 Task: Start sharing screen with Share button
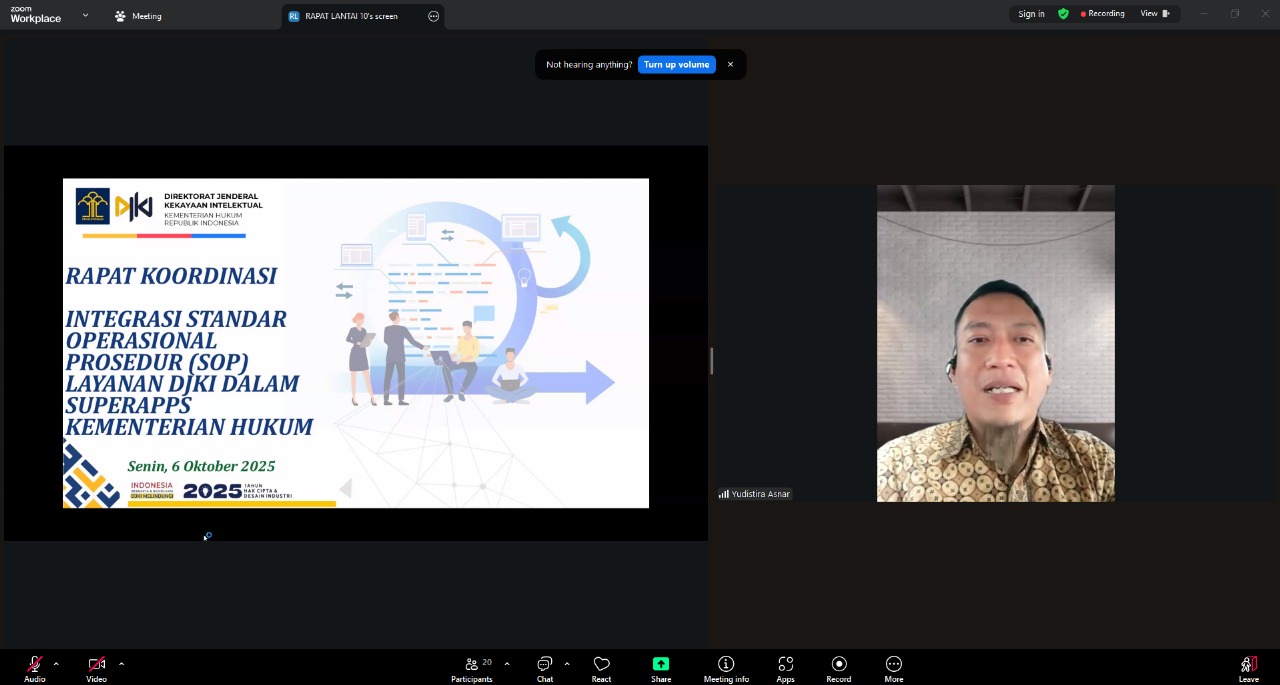point(661,668)
